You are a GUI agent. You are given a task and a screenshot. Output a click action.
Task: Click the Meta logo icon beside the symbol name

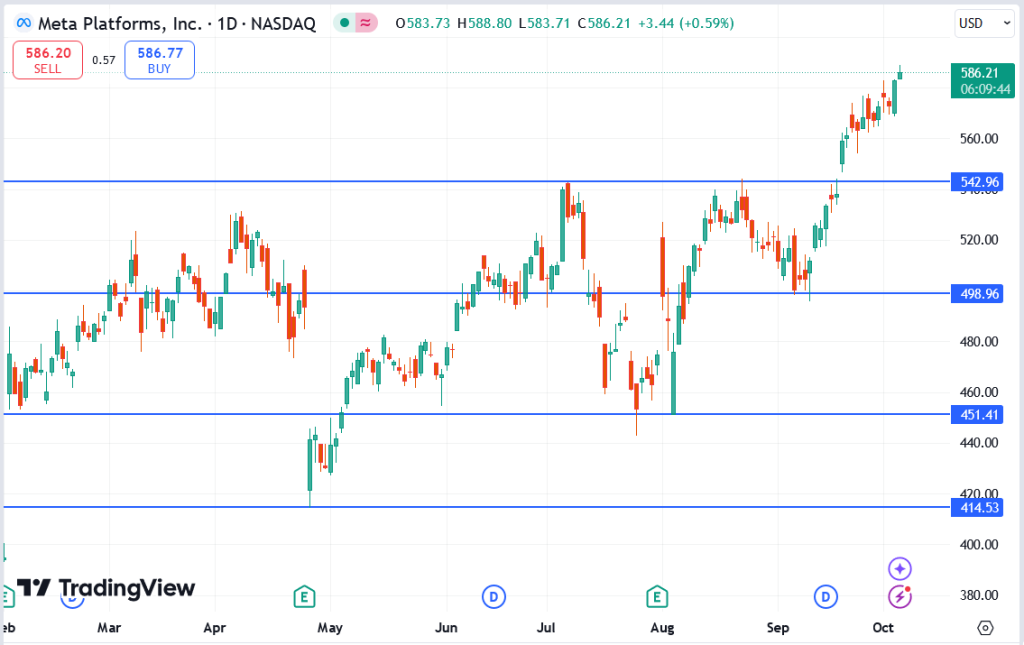[24, 23]
